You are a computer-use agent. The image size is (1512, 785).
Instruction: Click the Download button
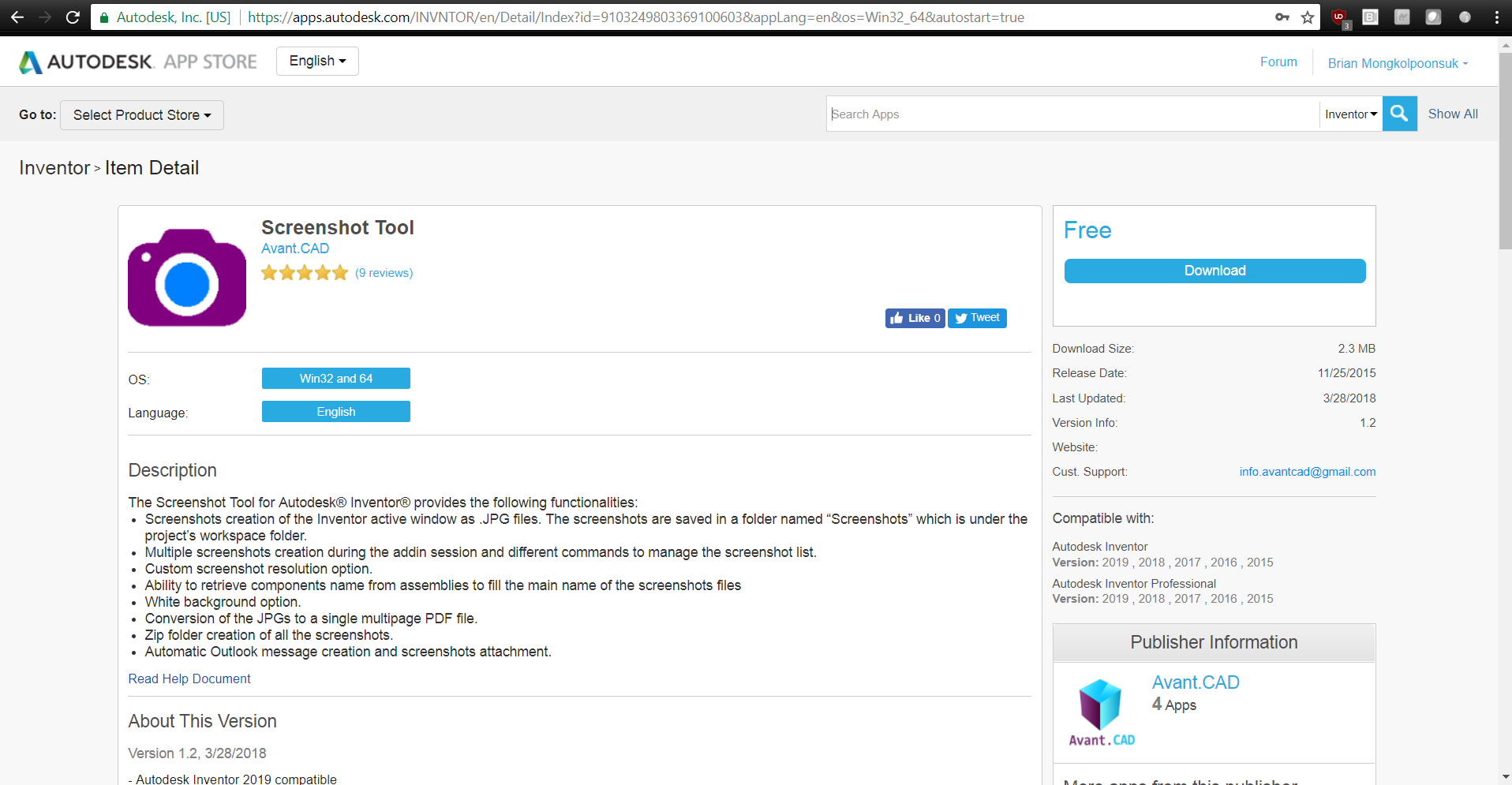click(1214, 271)
